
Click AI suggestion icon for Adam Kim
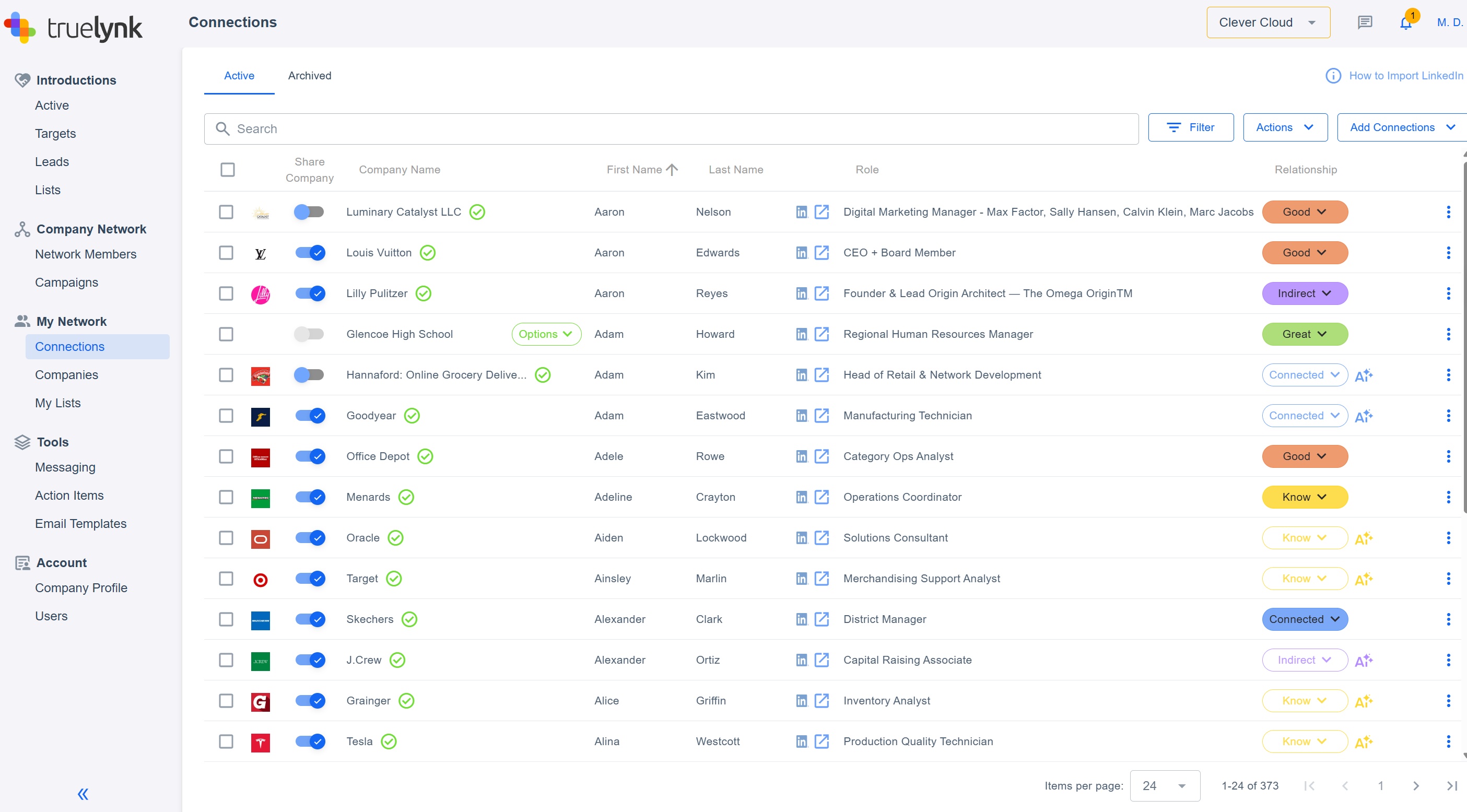click(1364, 375)
